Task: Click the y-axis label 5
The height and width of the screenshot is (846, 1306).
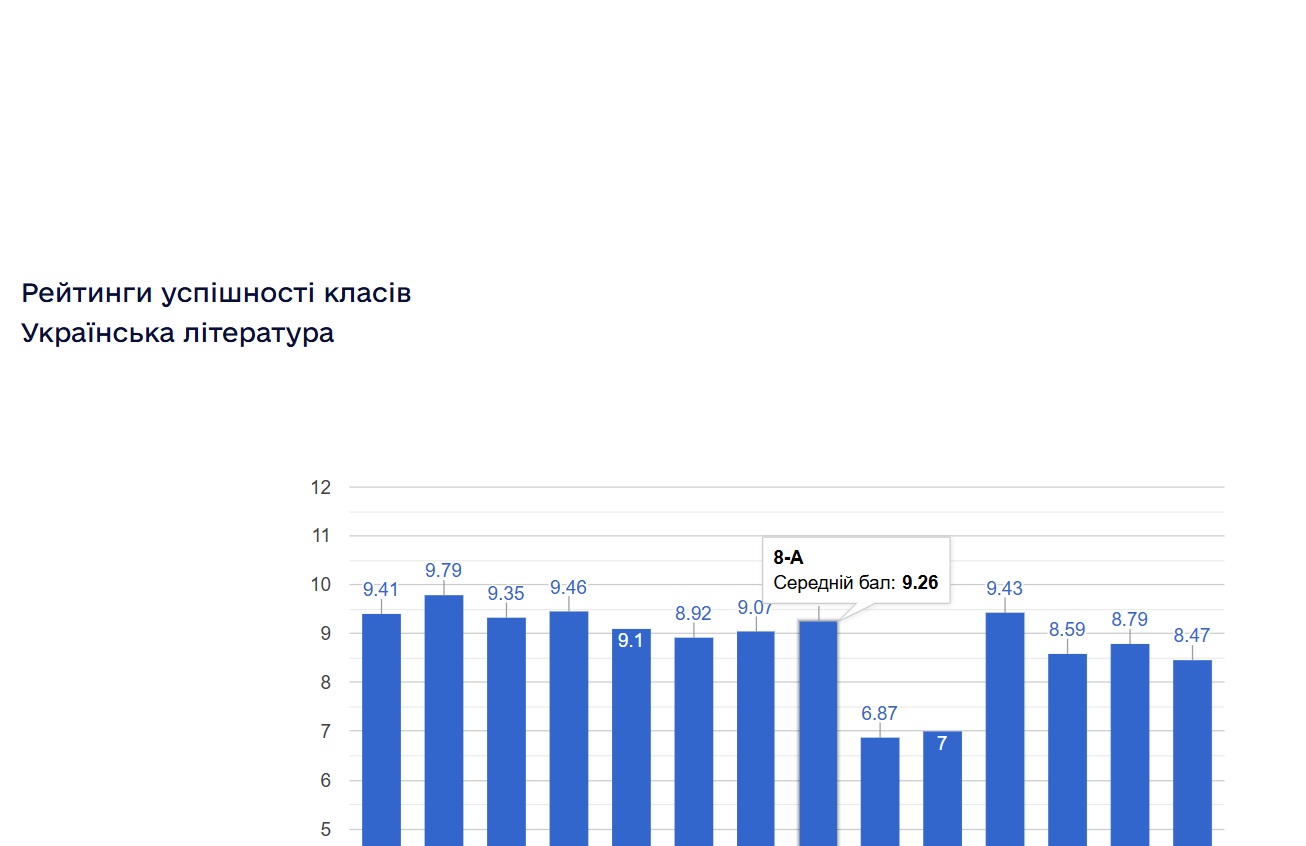Action: (325, 829)
